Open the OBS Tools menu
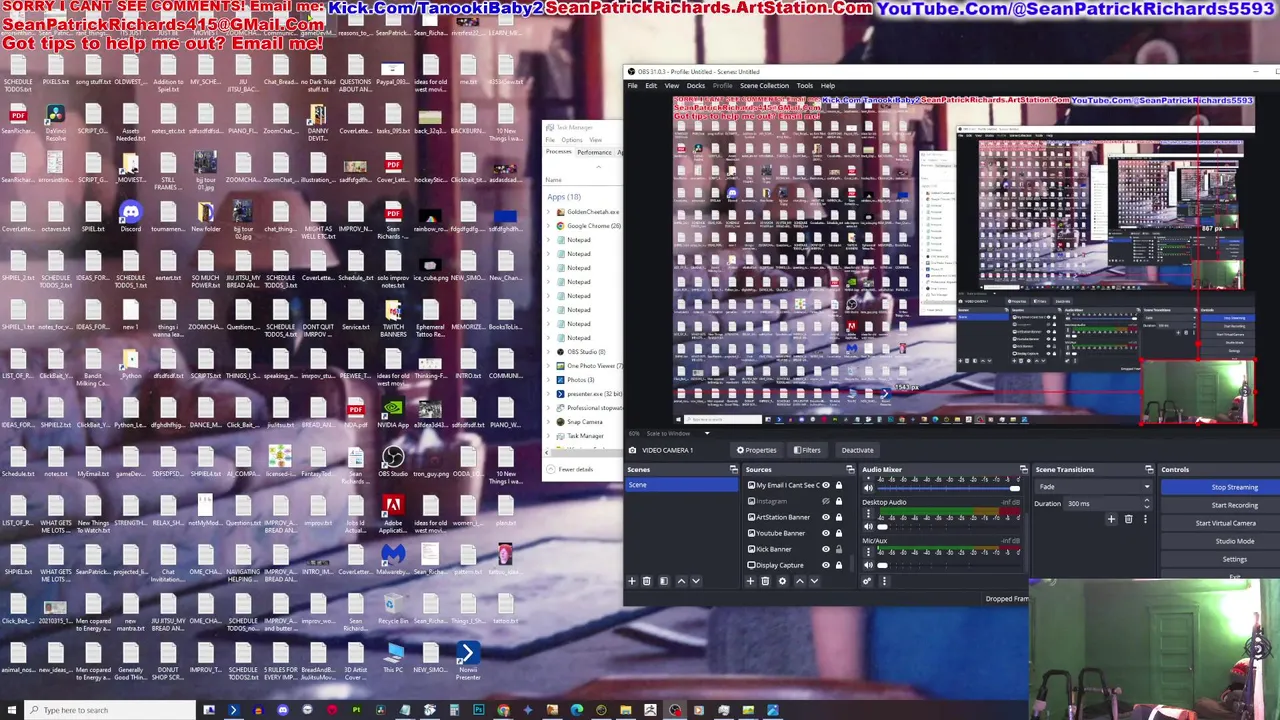This screenshot has height=720, width=1280. tap(804, 86)
